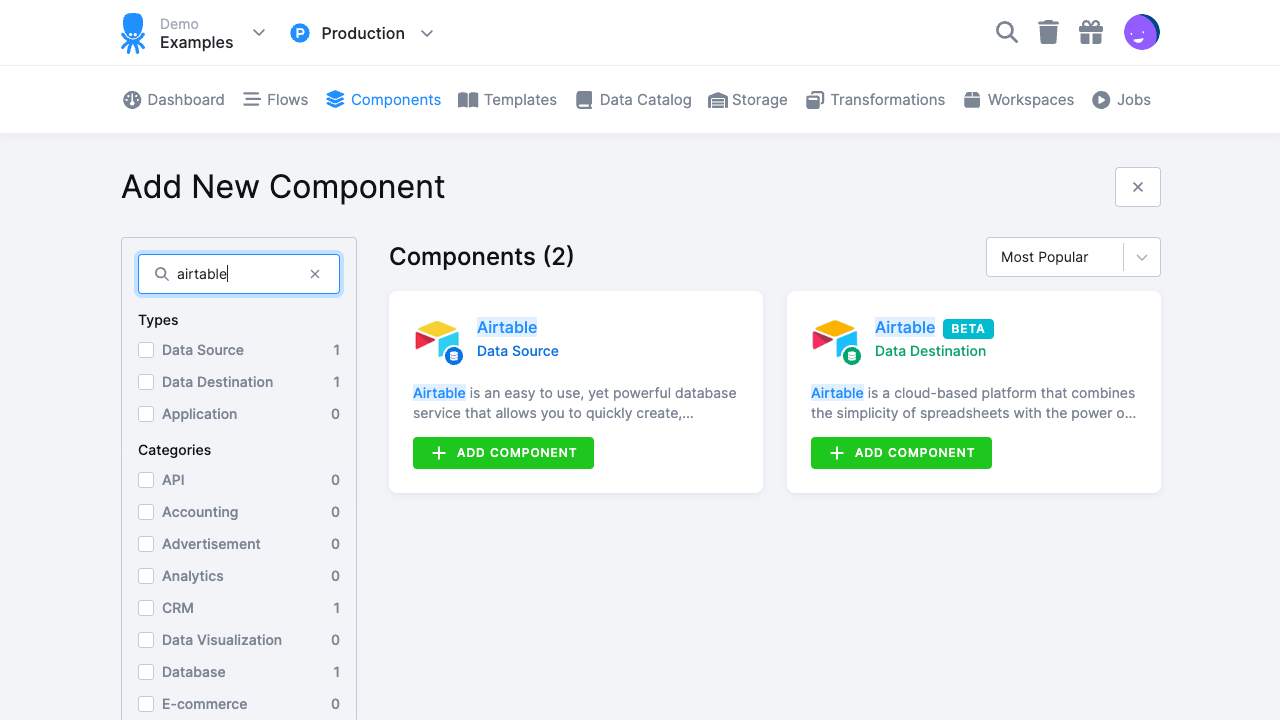Open the Airtable Data Destination link
This screenshot has width=1280, height=720.
pyautogui.click(x=904, y=327)
